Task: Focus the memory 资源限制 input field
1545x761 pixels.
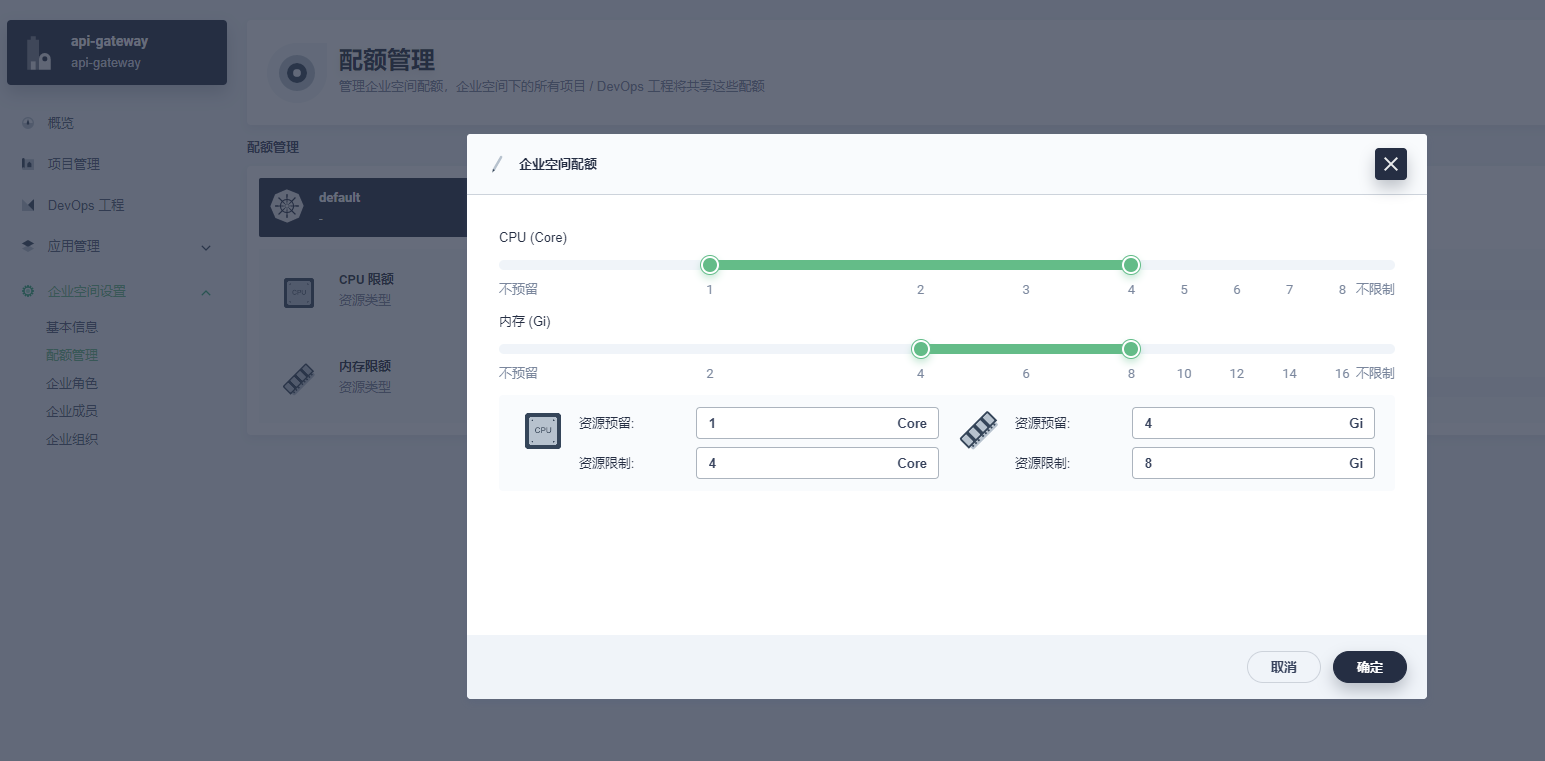Action: [1253, 463]
